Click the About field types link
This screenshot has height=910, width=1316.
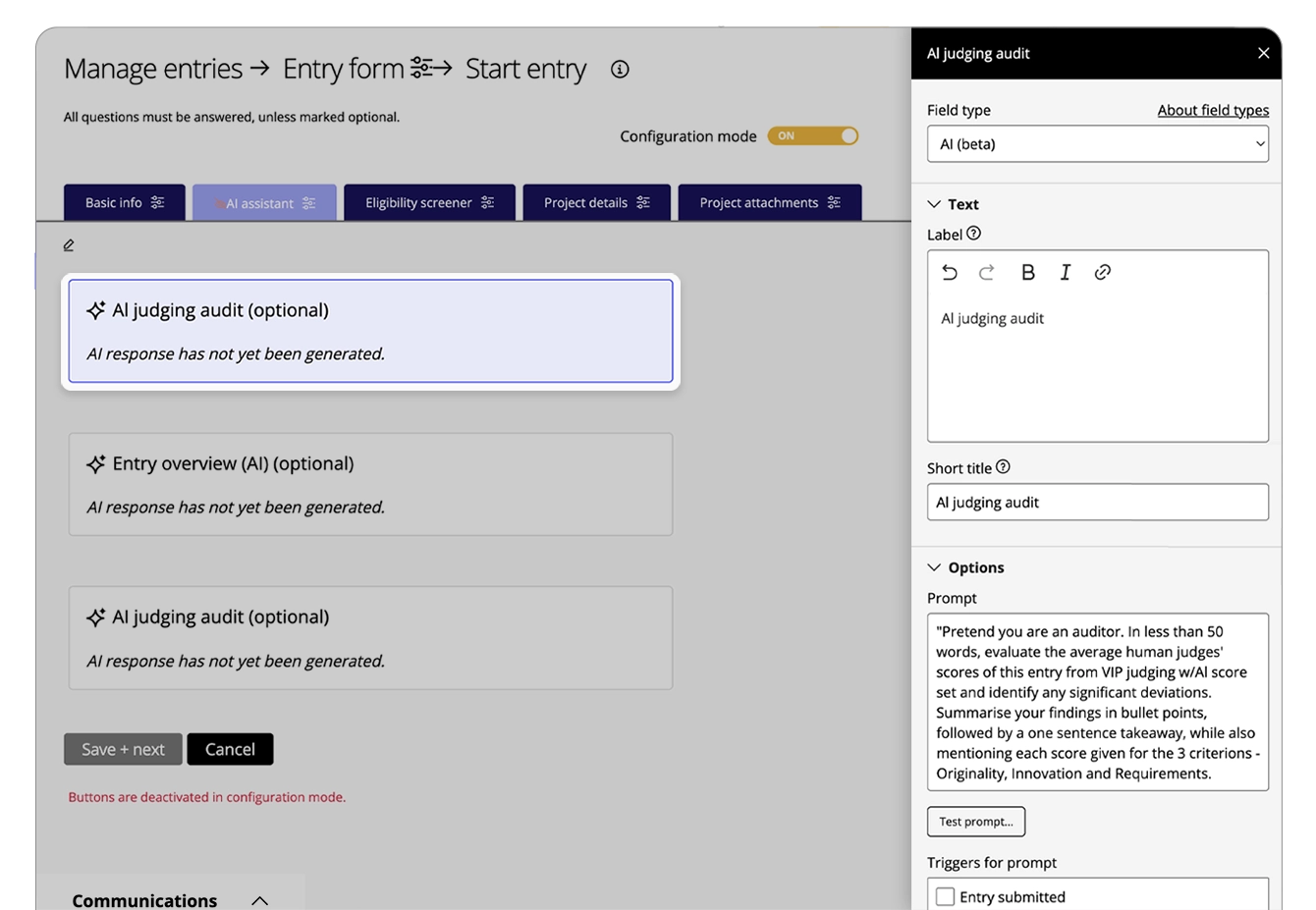(1213, 110)
